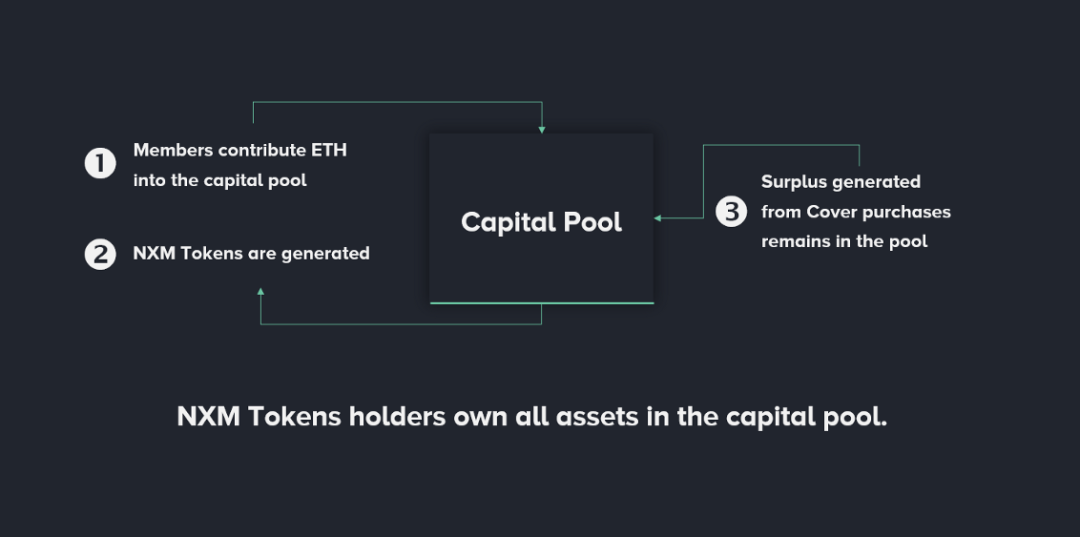Image resolution: width=1080 pixels, height=537 pixels.
Task: Click the horizontal connector line above step one
Action: 397,102
